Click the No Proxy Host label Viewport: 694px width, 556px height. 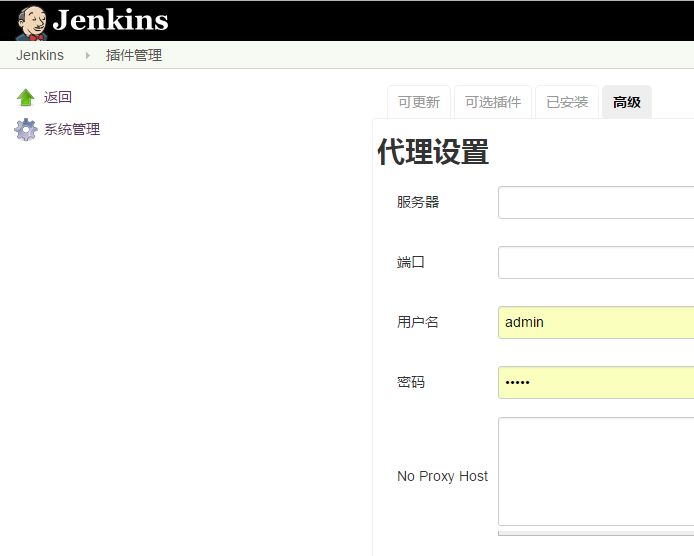442,476
